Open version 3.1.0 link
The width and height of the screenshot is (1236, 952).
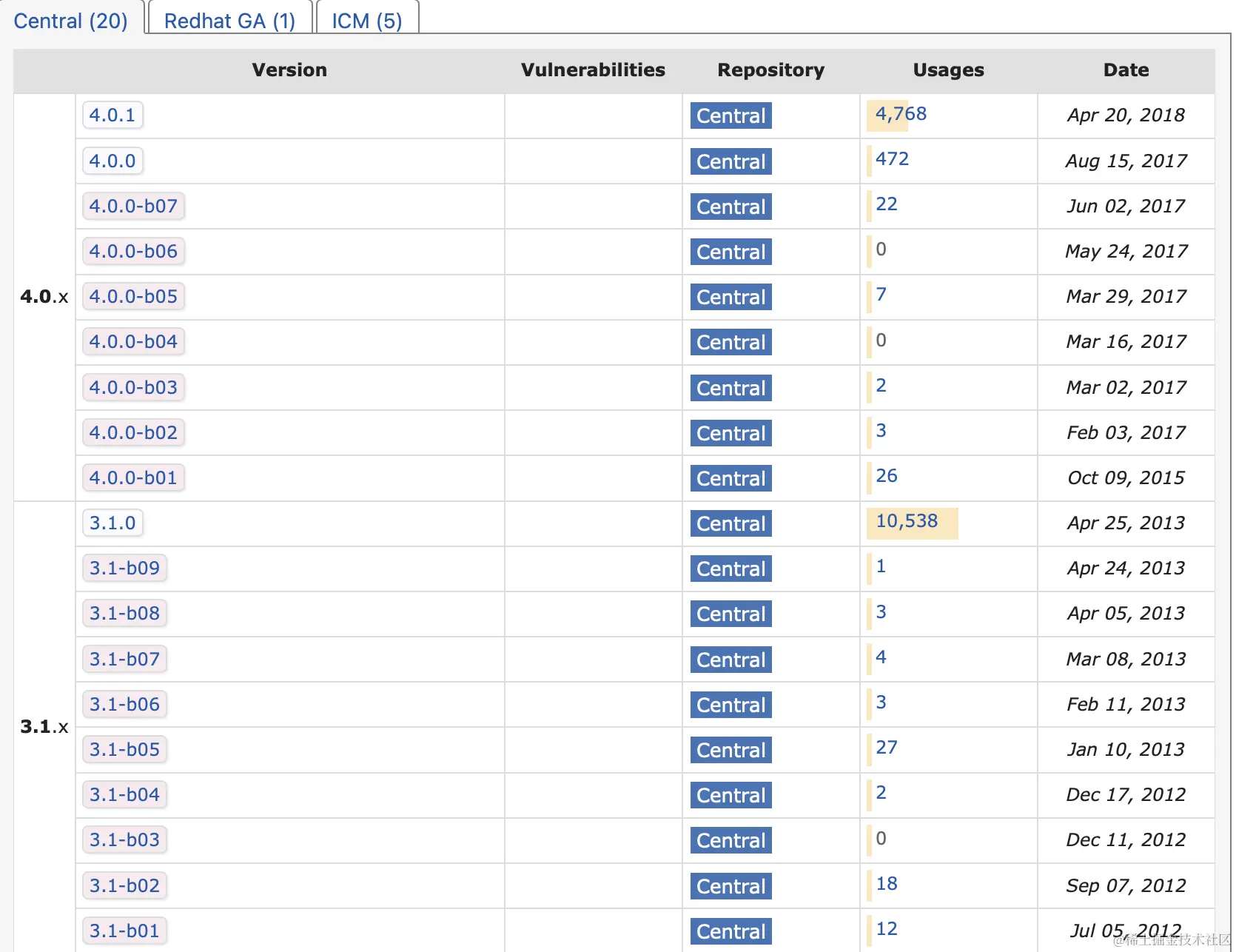[x=112, y=523]
